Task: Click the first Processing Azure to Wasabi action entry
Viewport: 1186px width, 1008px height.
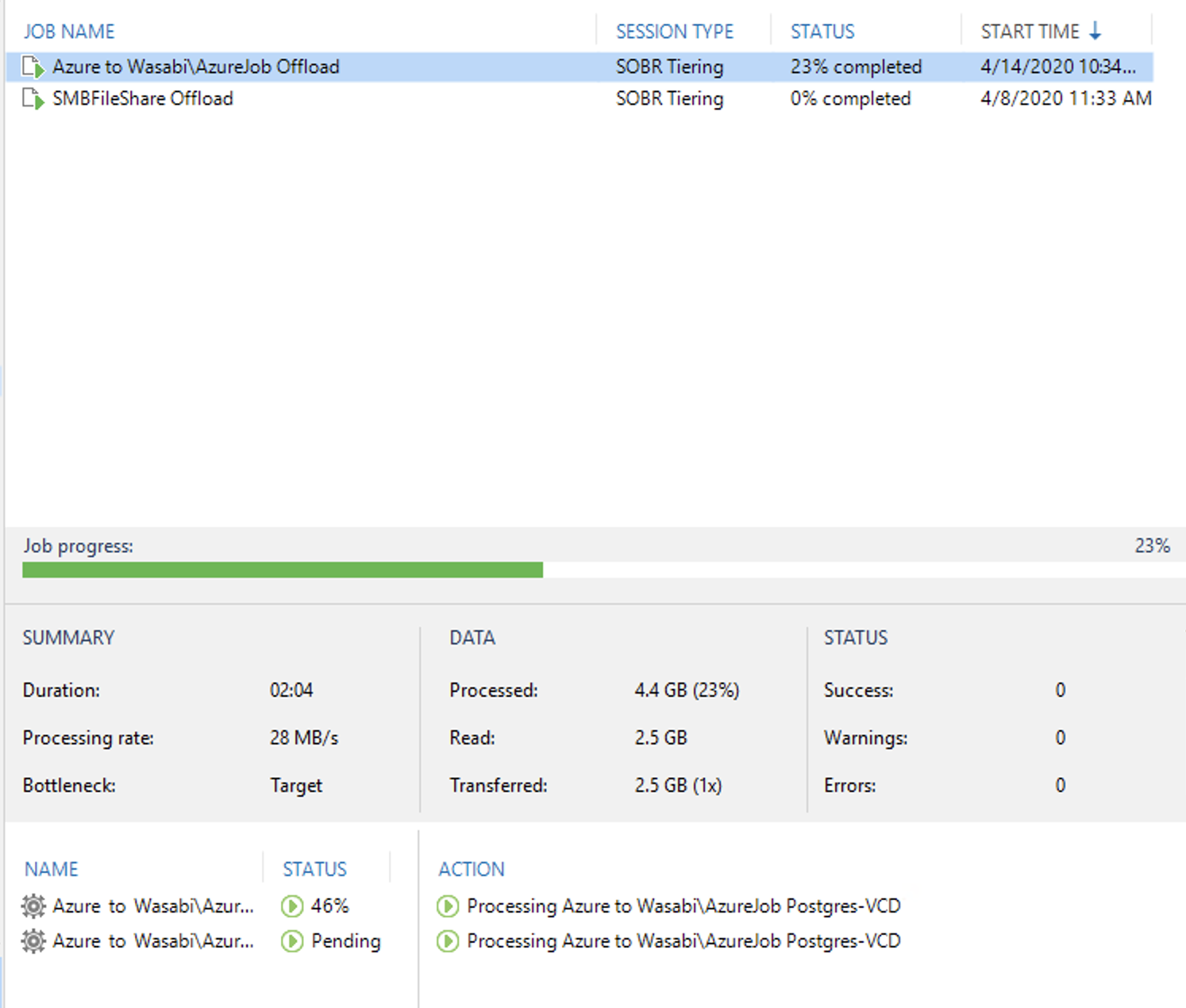Action: [683, 906]
